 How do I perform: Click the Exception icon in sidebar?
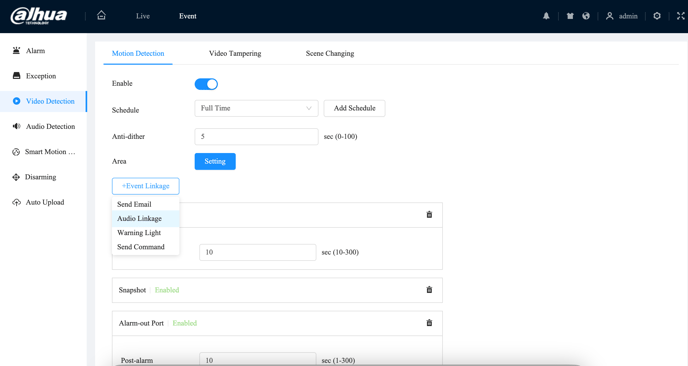click(16, 75)
